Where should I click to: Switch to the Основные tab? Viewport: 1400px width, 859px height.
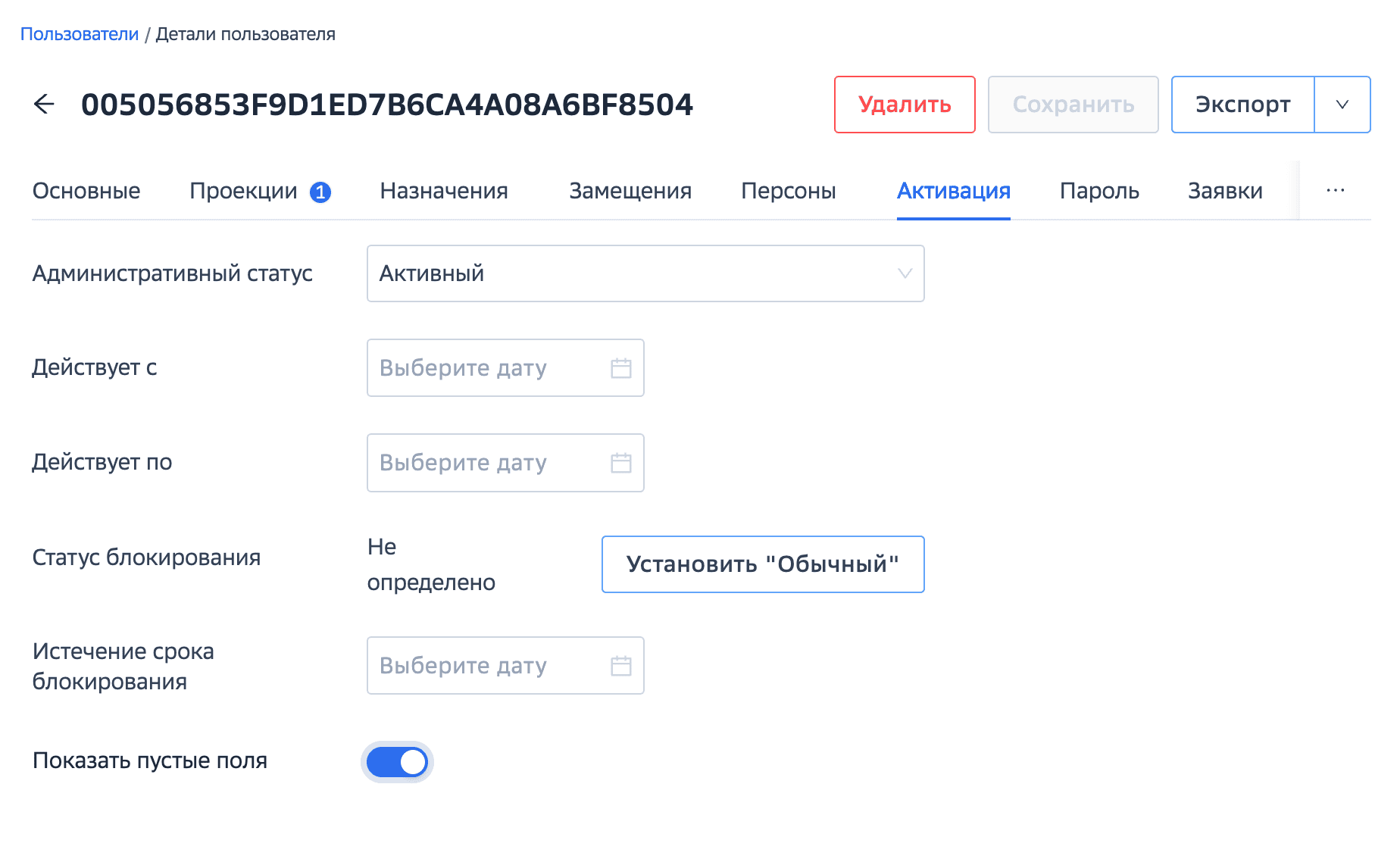tap(86, 191)
